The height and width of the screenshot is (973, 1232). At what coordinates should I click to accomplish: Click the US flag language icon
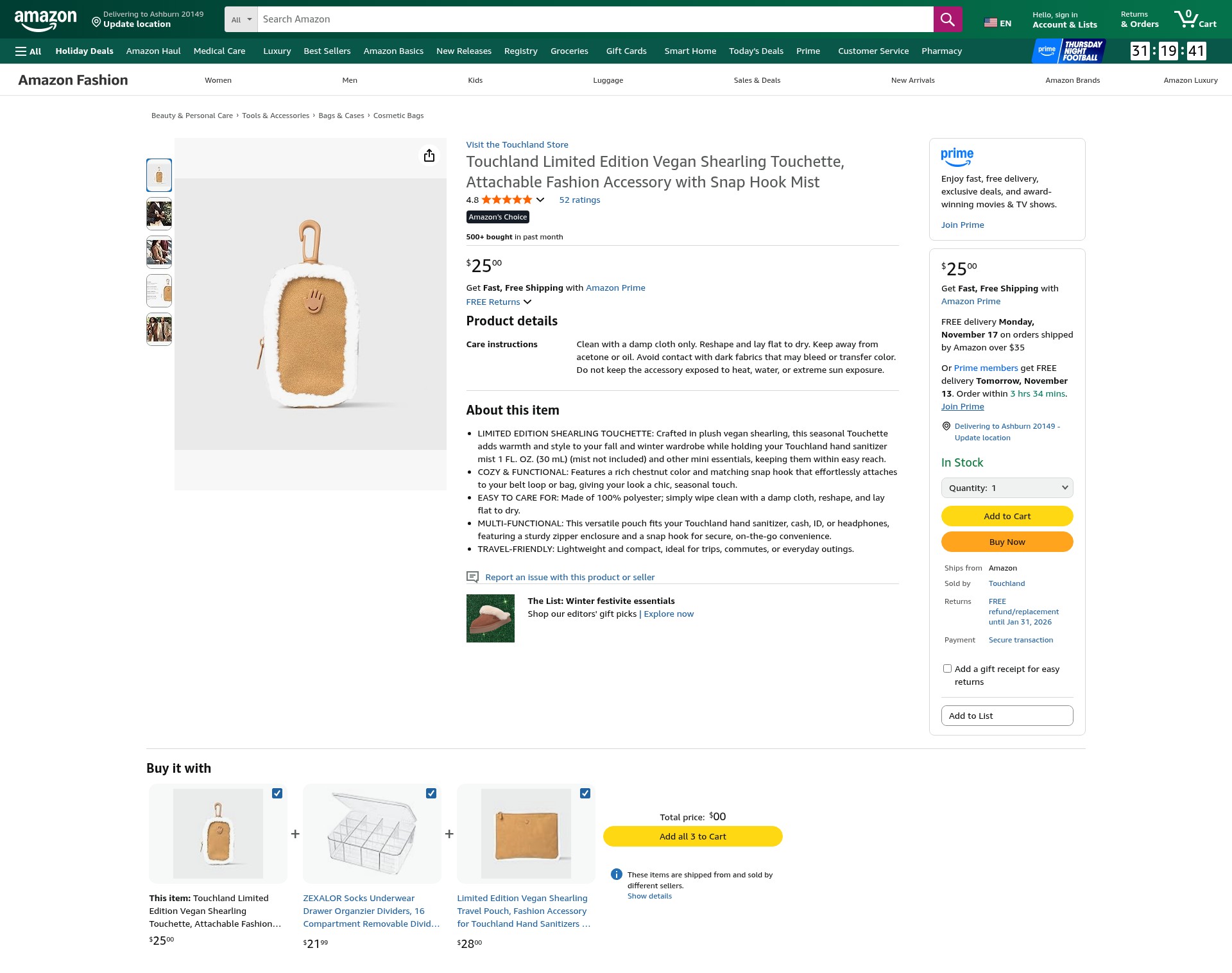tap(991, 22)
